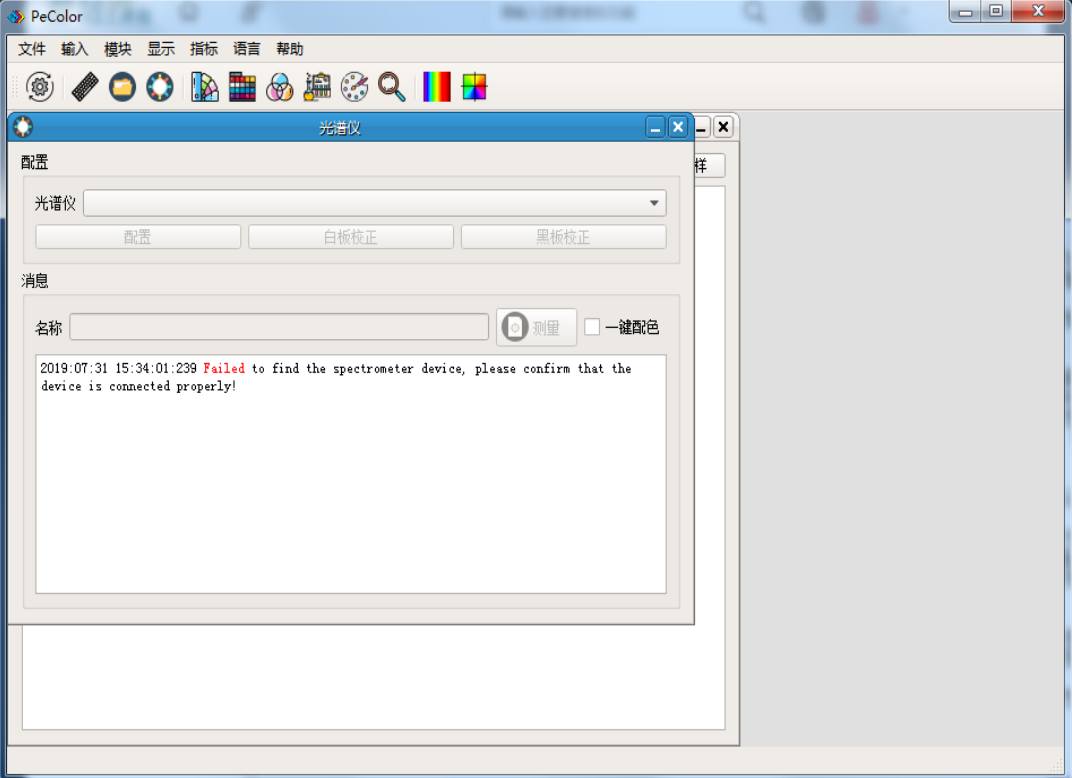Open the painter's palette tool
The image size is (1072, 778).
tap(354, 87)
